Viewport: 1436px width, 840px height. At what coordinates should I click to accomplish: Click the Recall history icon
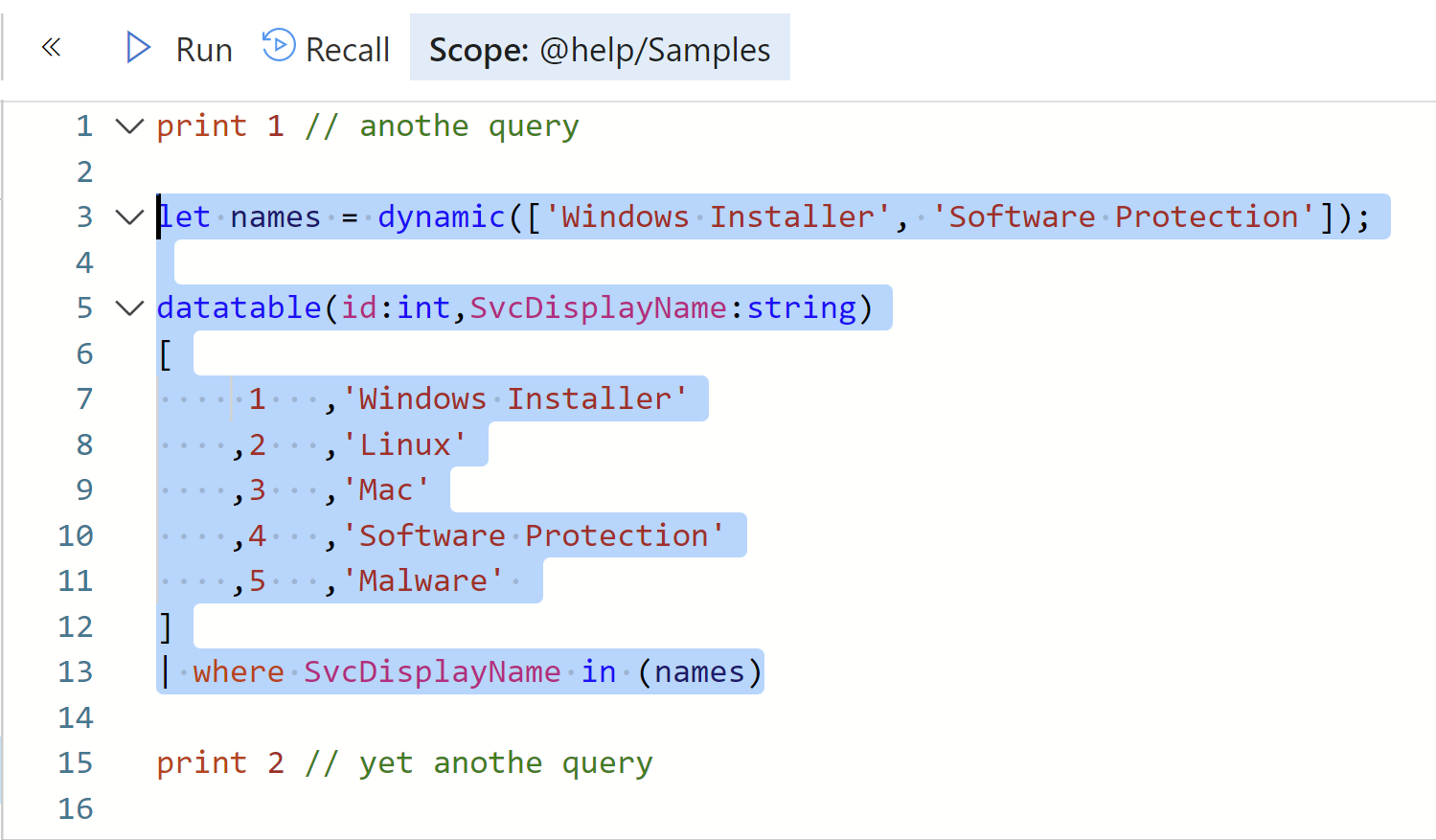click(279, 45)
